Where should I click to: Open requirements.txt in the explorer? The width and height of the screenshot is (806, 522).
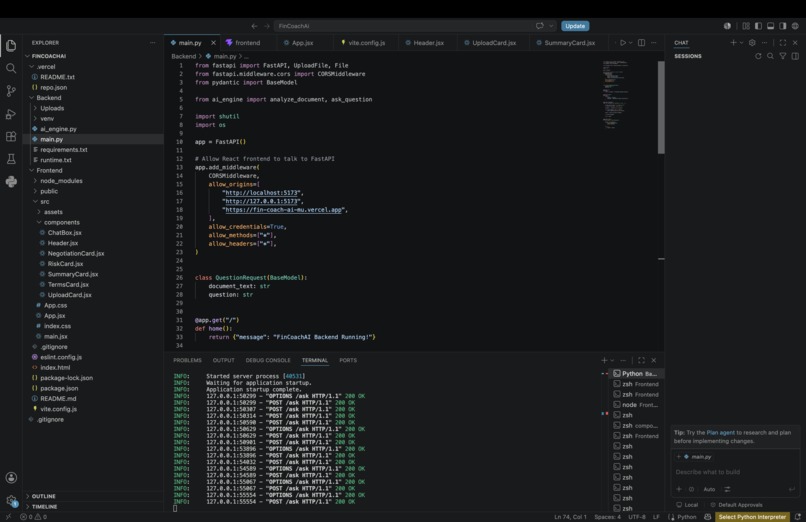tap(64, 150)
